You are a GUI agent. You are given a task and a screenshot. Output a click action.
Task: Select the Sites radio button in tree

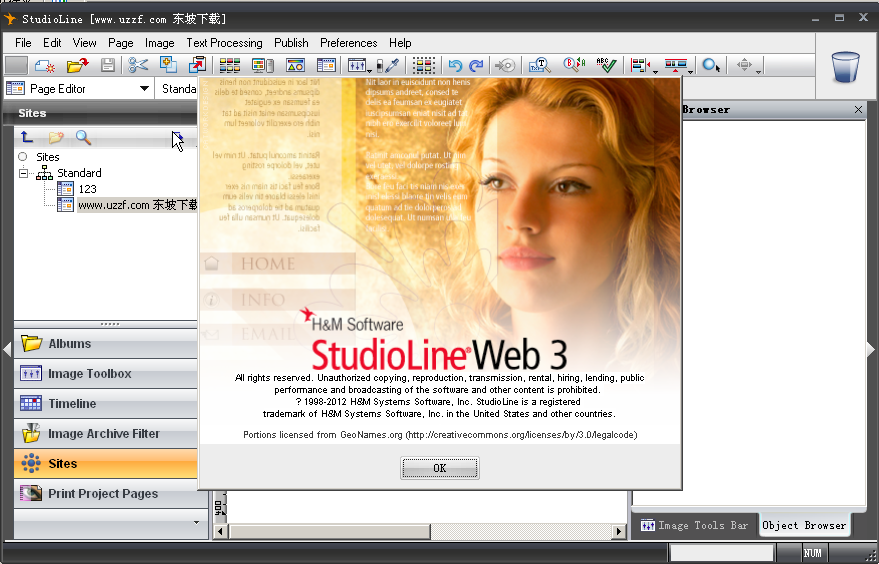pos(23,156)
